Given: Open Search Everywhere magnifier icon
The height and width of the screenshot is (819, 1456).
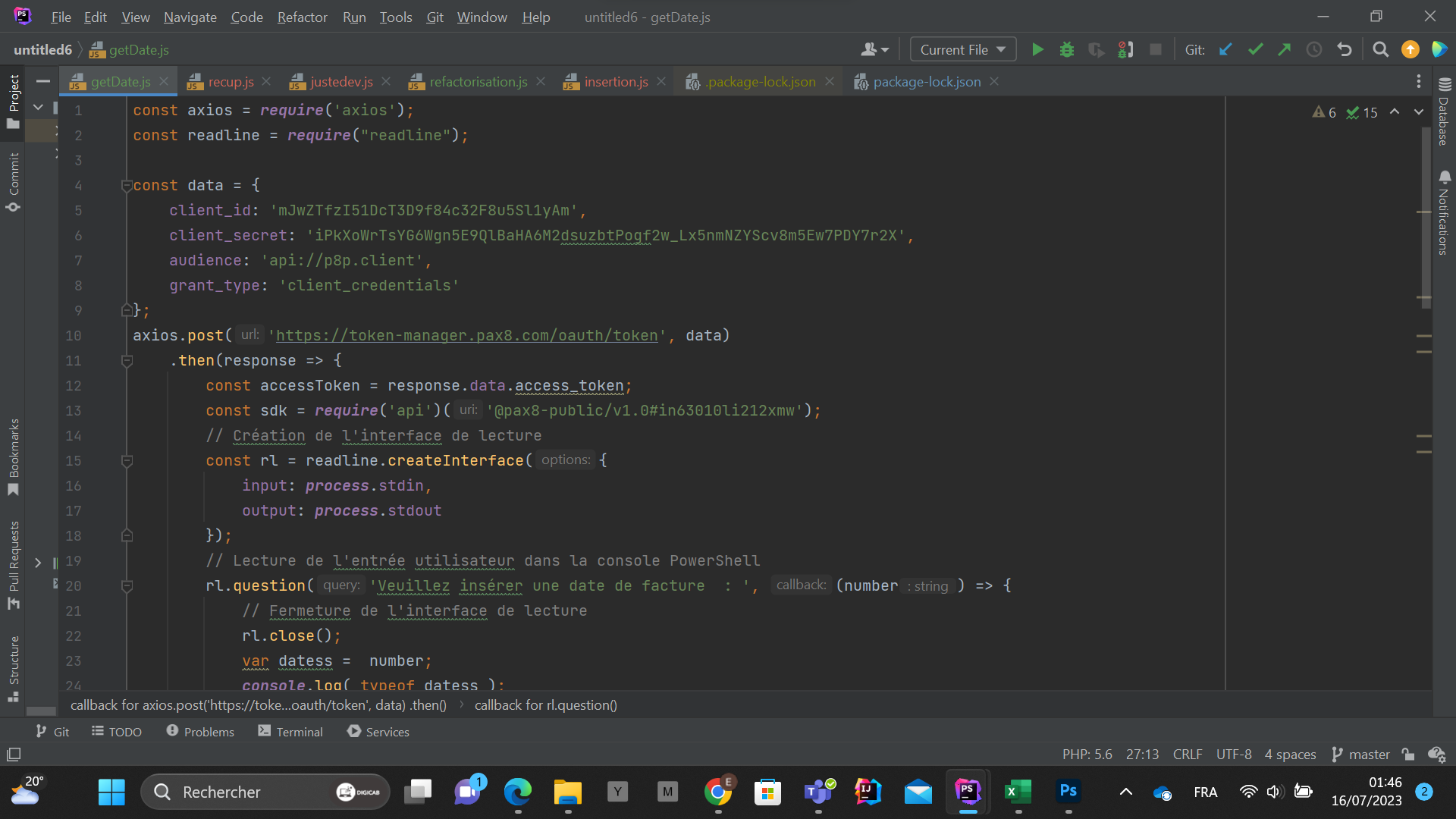Looking at the screenshot, I should click(1381, 50).
